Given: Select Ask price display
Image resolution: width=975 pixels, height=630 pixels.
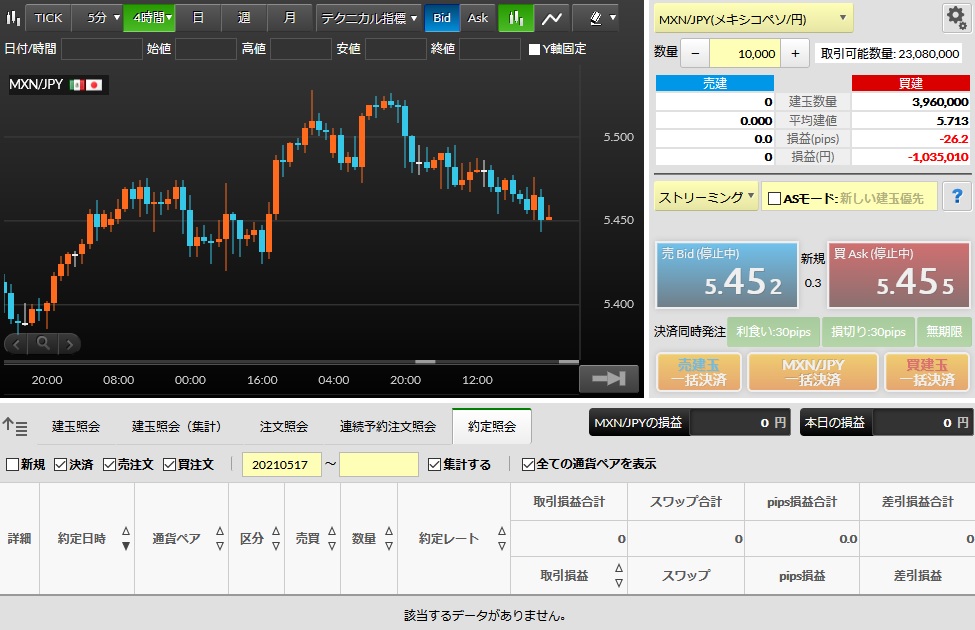Looking at the screenshot, I should click(x=478, y=18).
